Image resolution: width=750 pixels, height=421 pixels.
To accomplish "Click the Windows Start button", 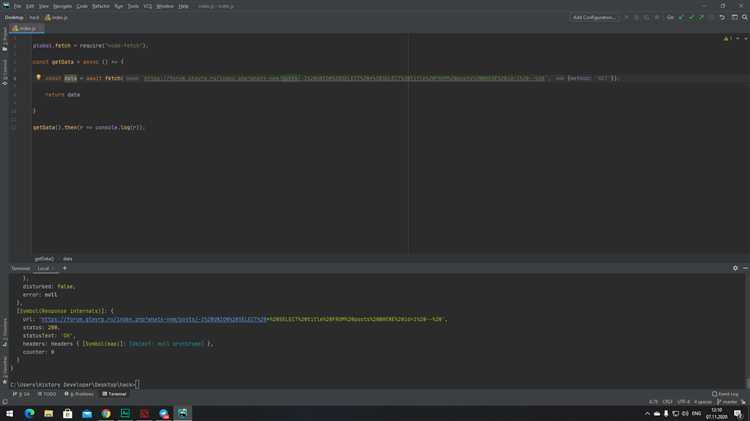I will click(x=9, y=413).
